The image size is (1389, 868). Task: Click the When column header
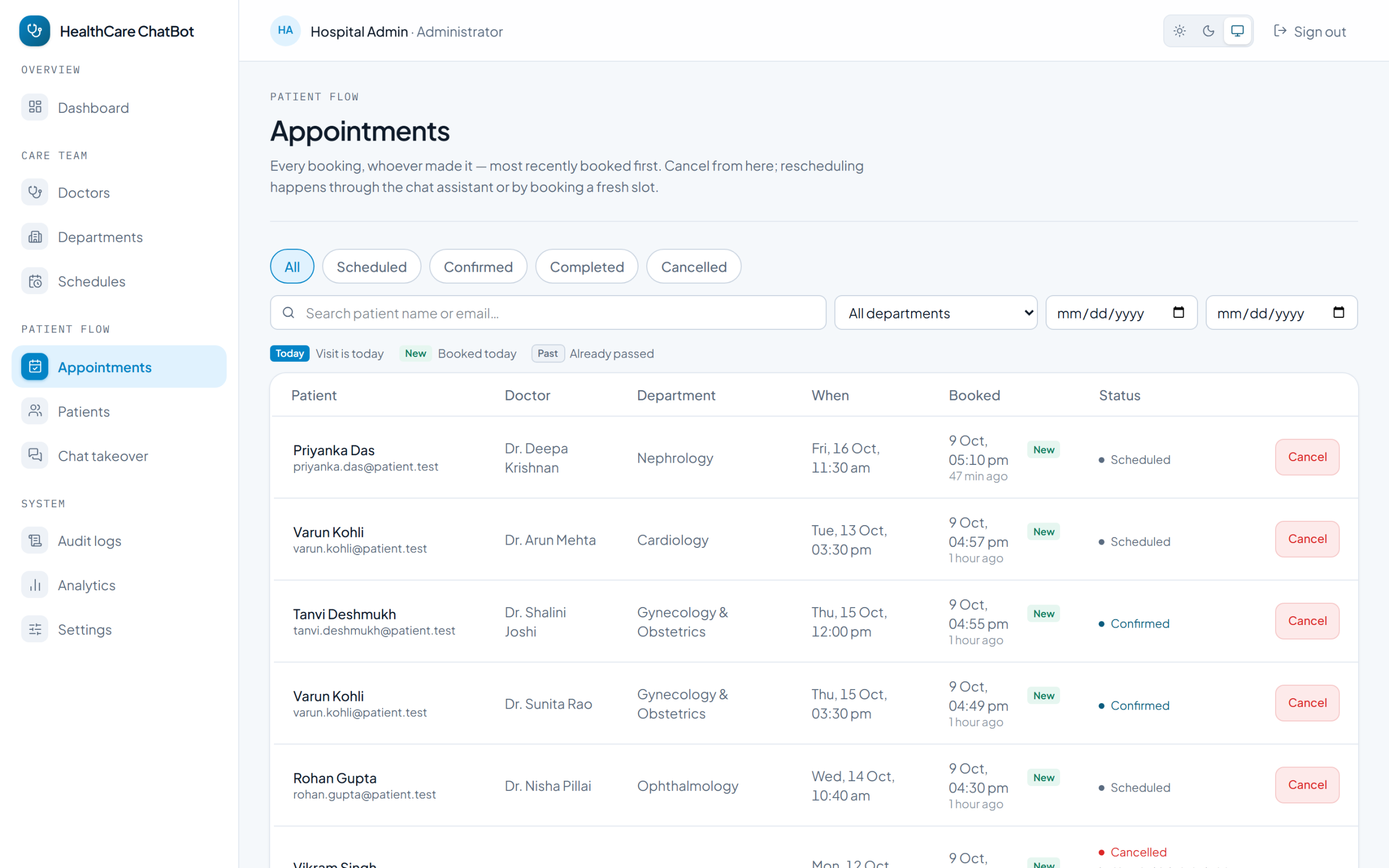[830, 395]
